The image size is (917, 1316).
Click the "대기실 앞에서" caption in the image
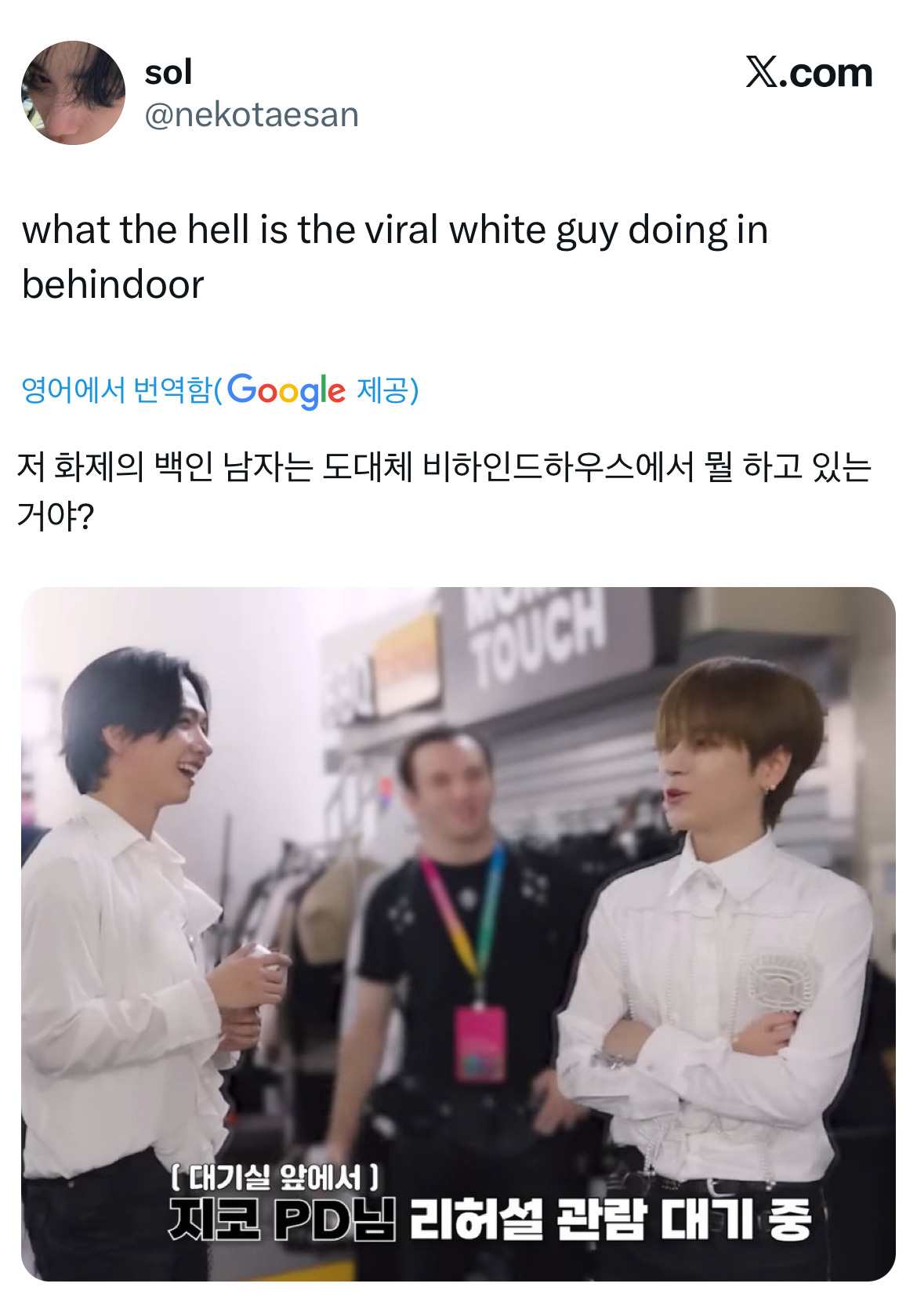pos(274,1176)
